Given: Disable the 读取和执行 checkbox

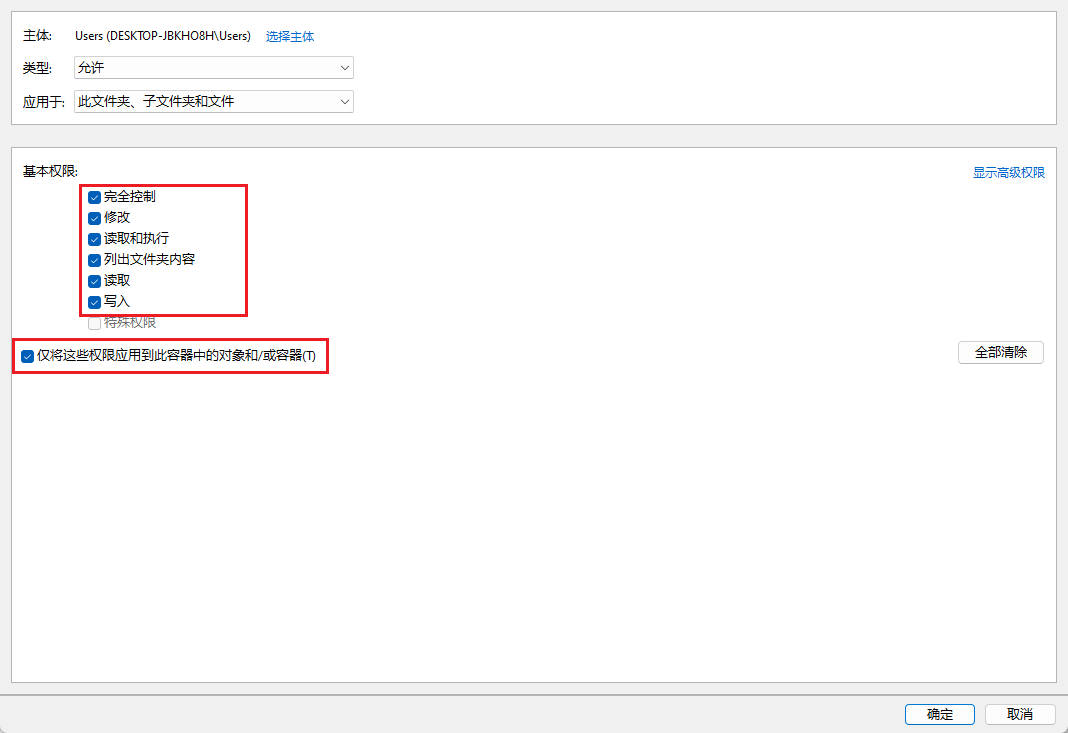Looking at the screenshot, I should coord(94,239).
